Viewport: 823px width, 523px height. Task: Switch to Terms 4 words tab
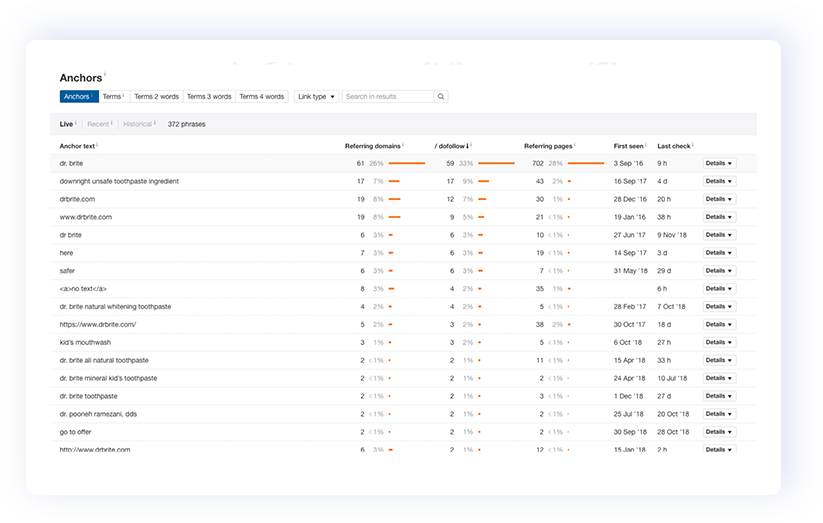pyautogui.click(x=261, y=97)
